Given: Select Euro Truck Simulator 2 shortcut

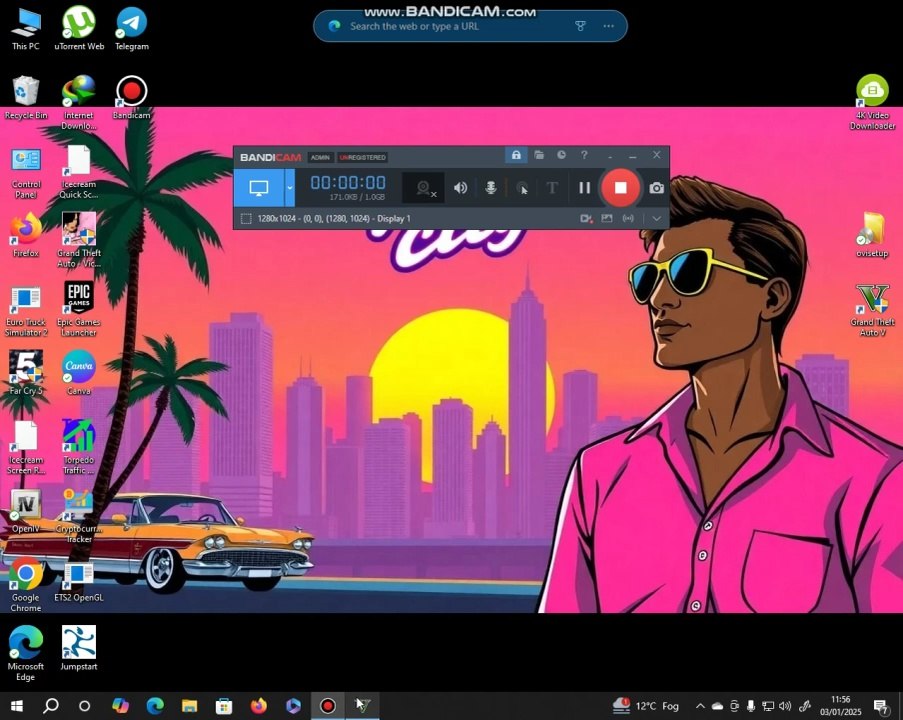Looking at the screenshot, I should tap(26, 311).
